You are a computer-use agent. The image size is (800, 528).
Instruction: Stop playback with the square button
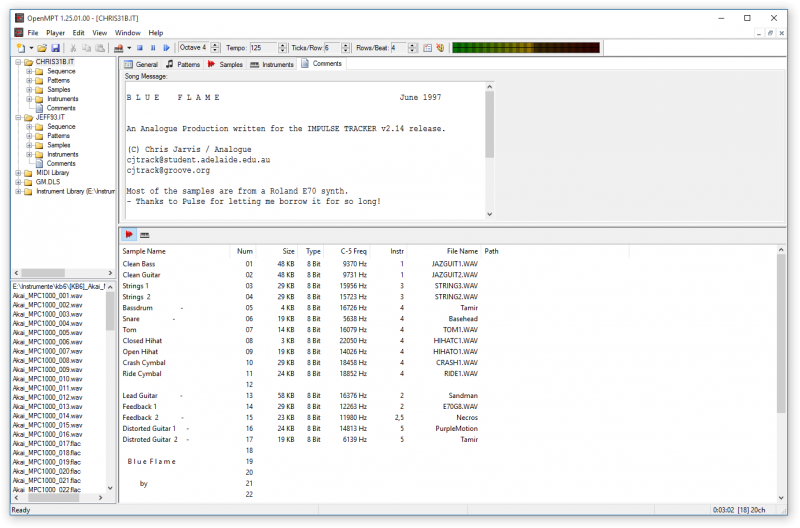[x=140, y=48]
